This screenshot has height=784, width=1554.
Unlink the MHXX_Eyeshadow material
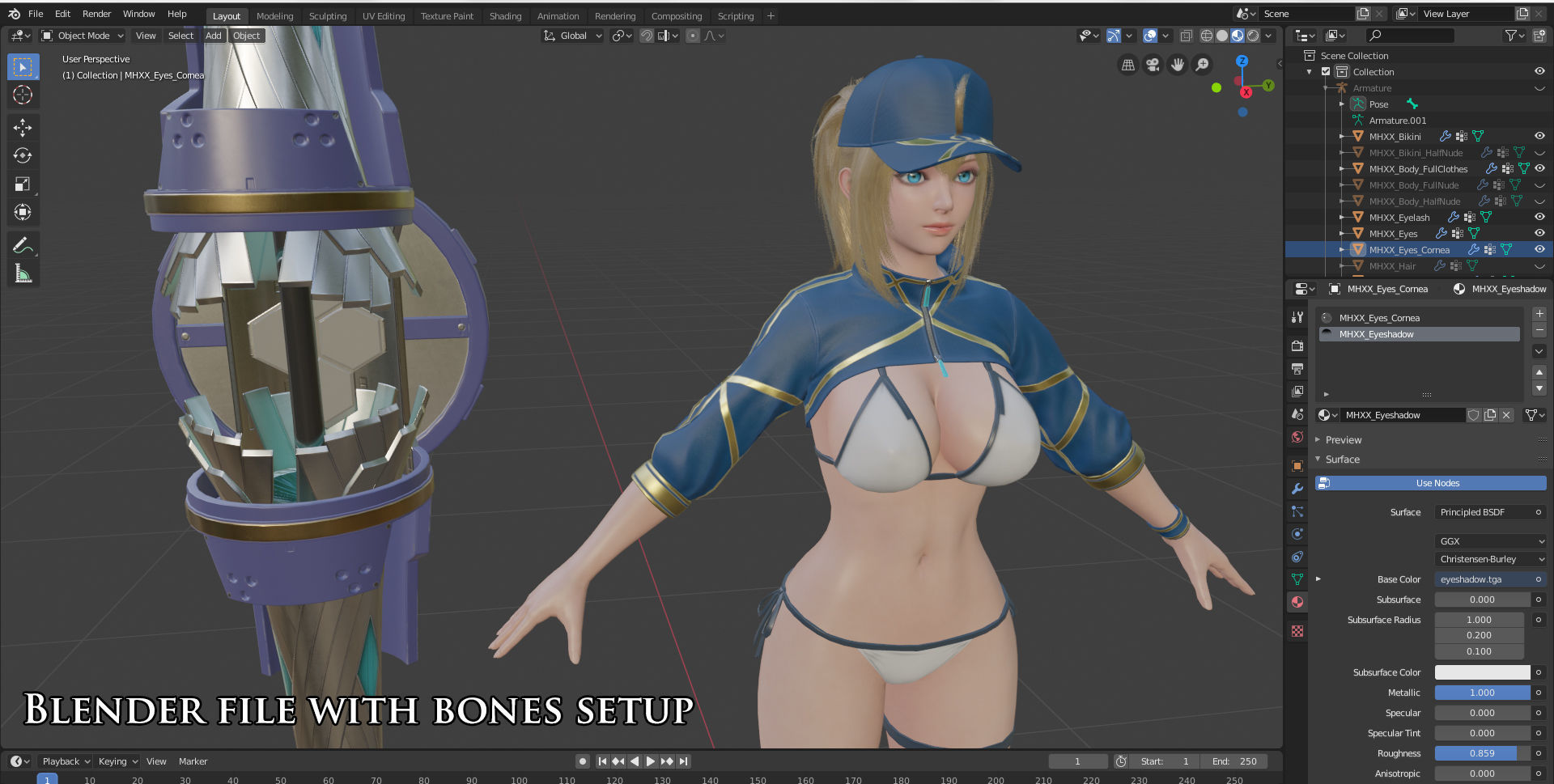(1506, 415)
